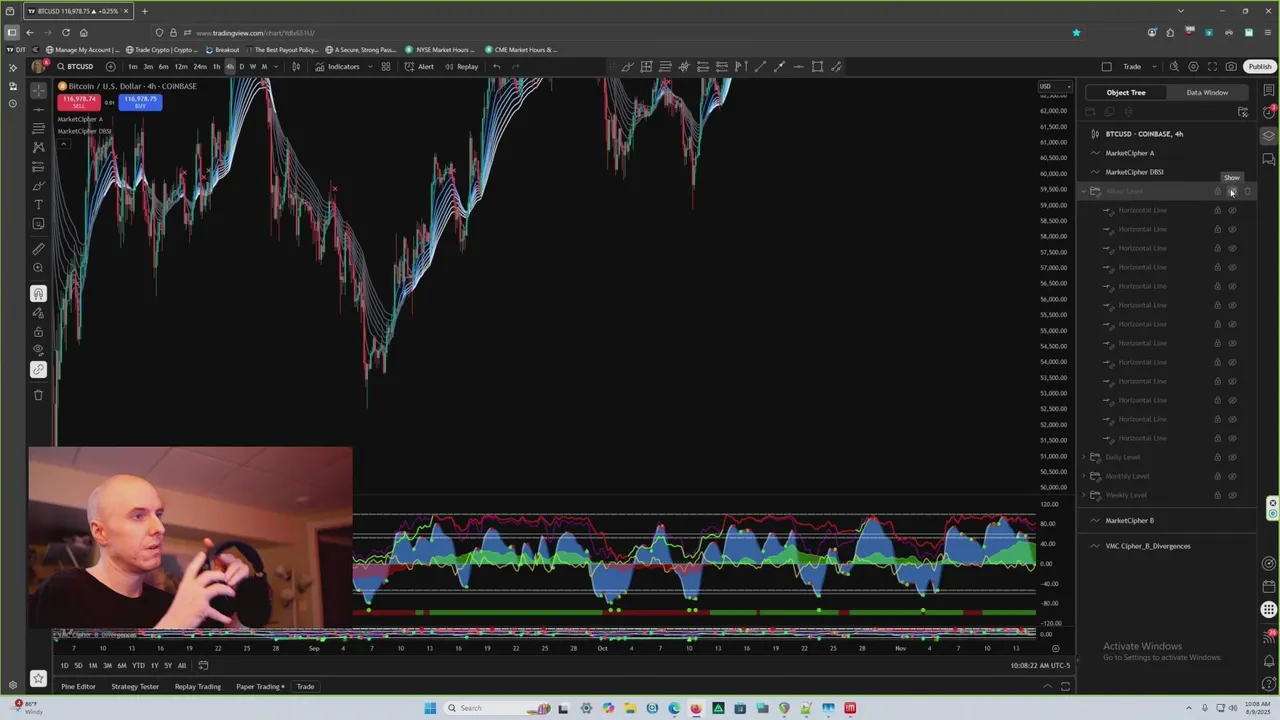Expand the Weekly Level folder
Viewport: 1280px width, 720px height.
click(1084, 495)
